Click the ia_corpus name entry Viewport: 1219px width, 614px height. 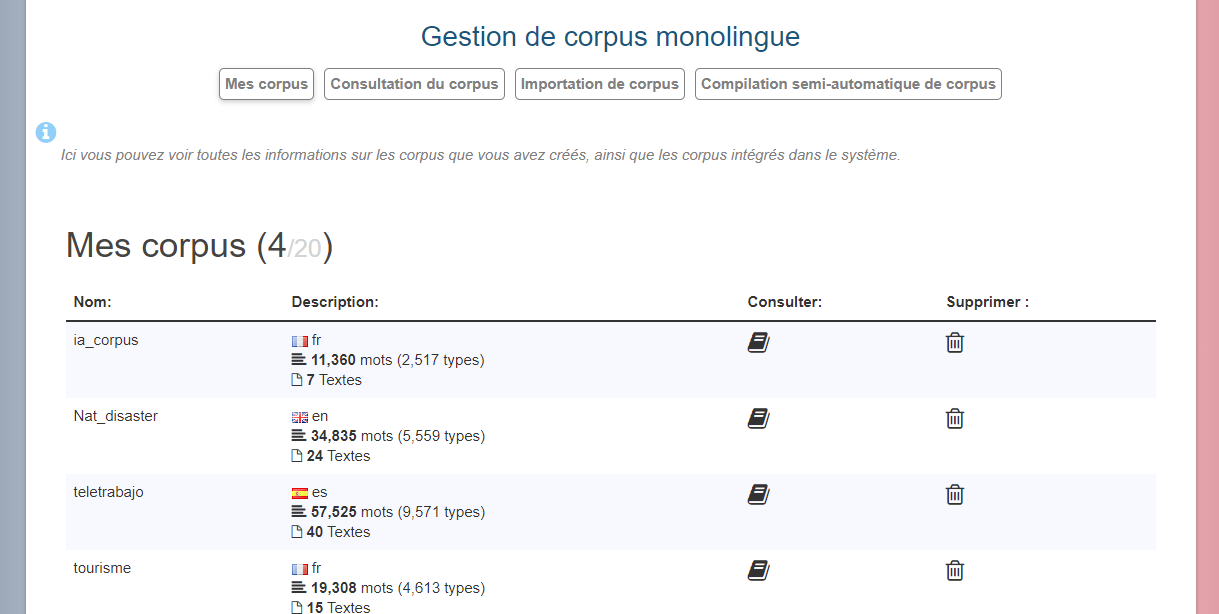pos(106,340)
